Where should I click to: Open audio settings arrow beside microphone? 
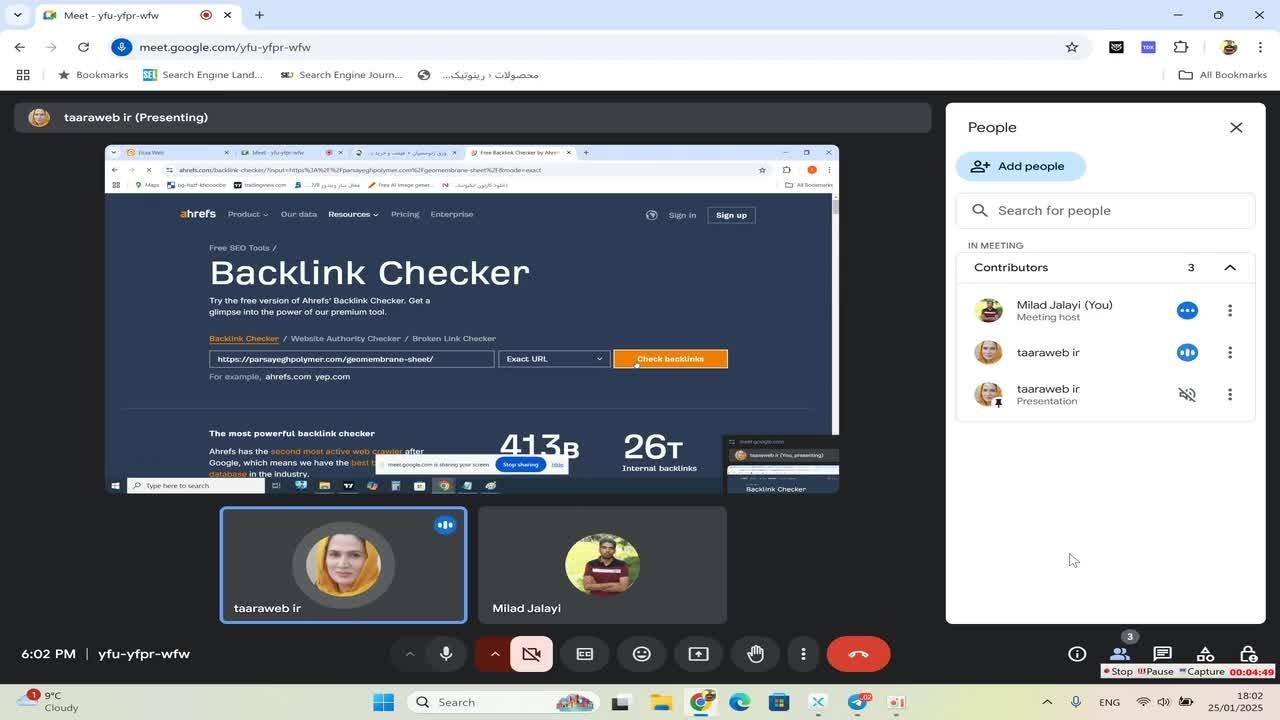coord(410,654)
